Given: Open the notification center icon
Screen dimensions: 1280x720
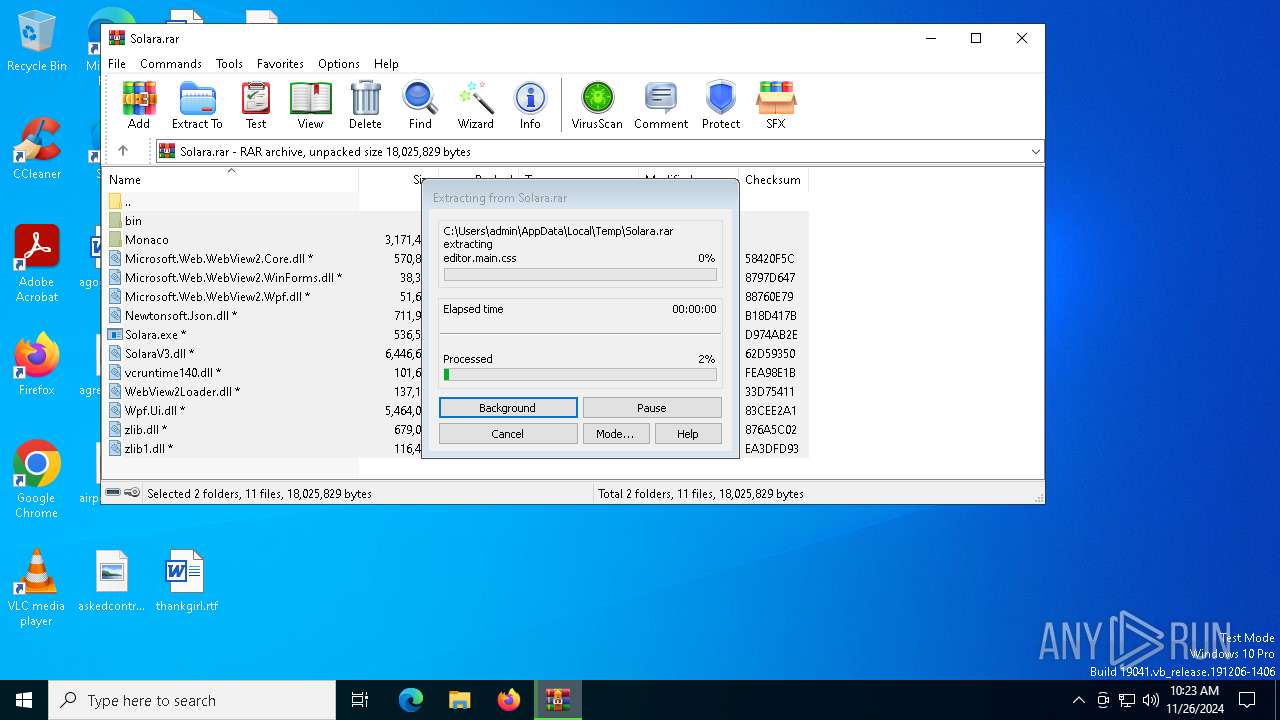Looking at the screenshot, I should click(x=1248, y=700).
